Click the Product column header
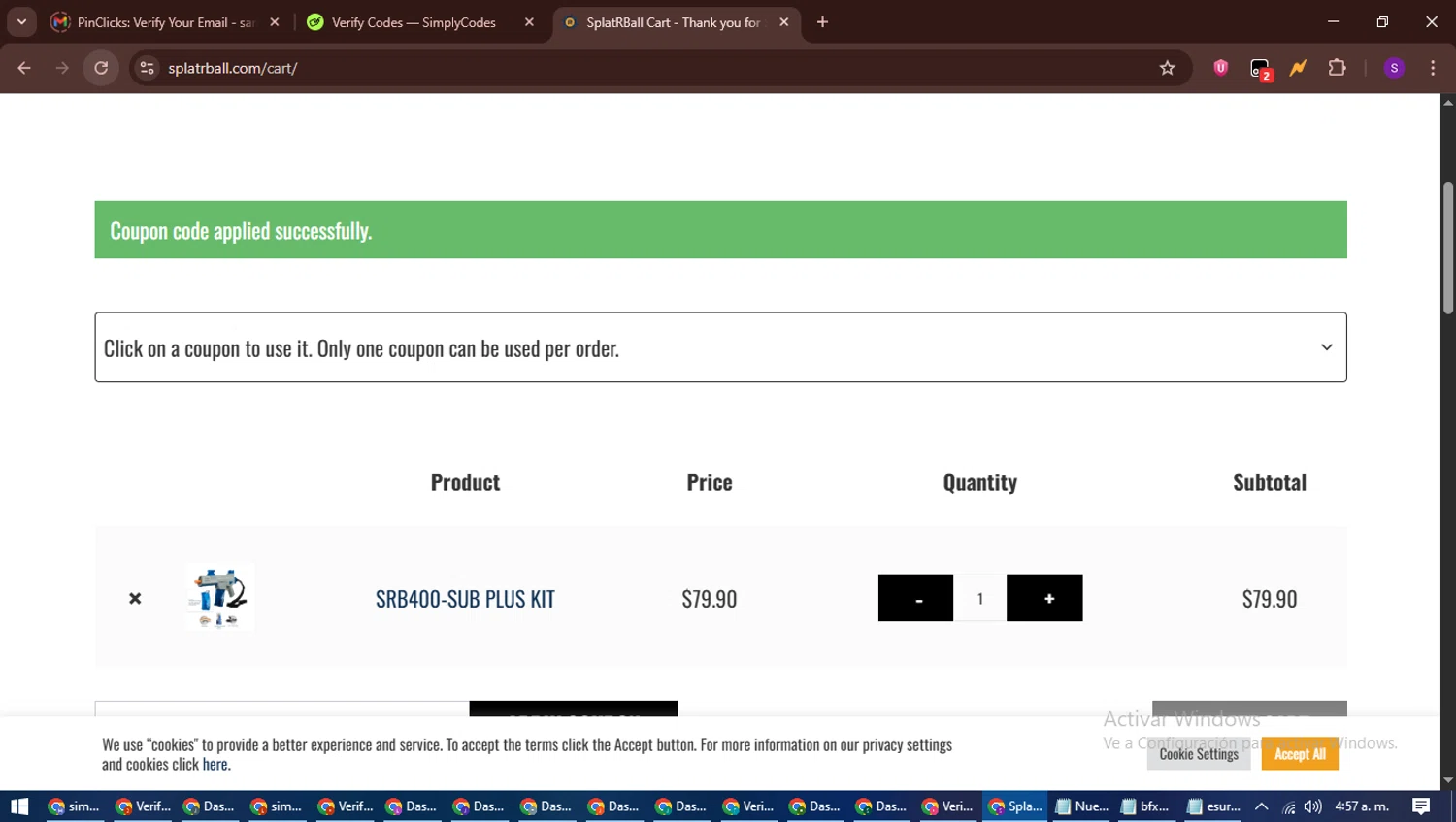1456x822 pixels. (x=465, y=482)
